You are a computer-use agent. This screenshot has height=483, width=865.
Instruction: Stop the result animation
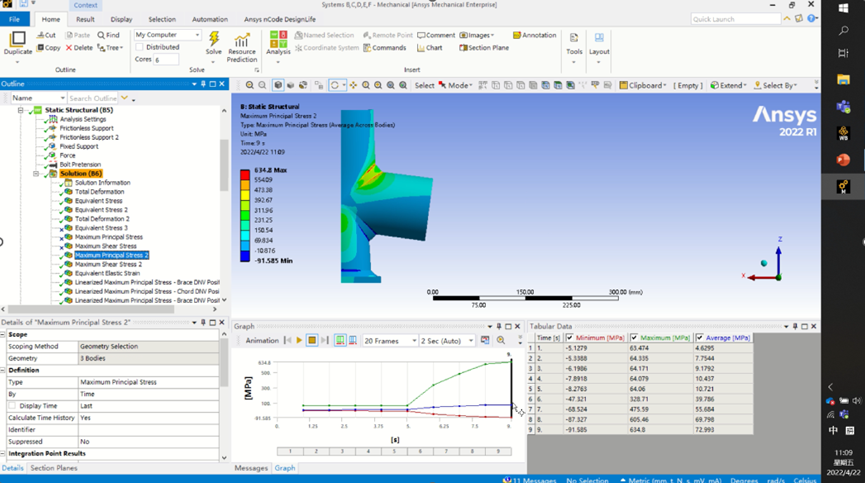[x=312, y=341]
